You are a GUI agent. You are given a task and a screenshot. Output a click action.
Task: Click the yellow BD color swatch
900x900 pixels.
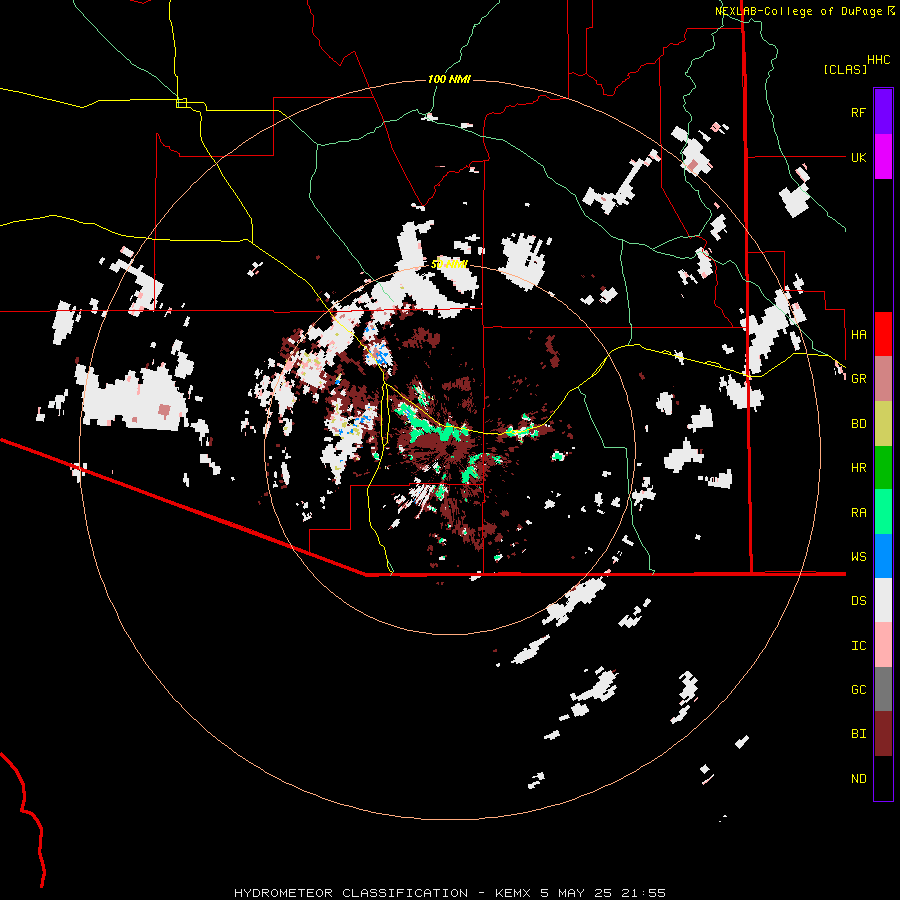[x=883, y=424]
